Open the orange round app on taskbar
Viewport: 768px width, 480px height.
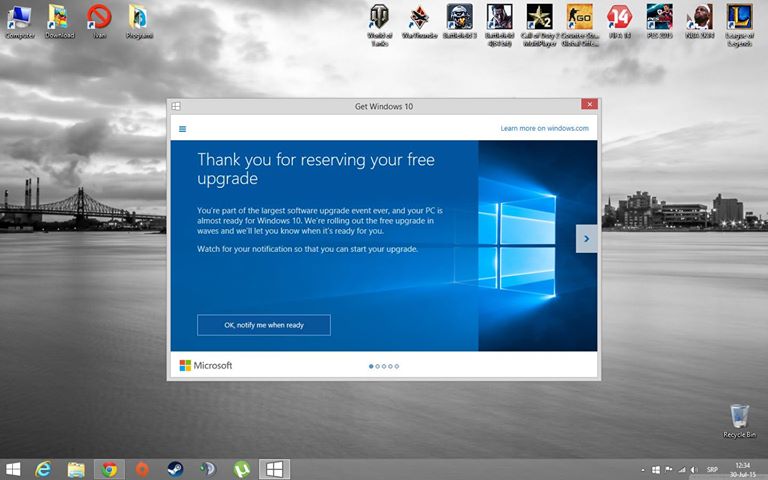pyautogui.click(x=143, y=469)
